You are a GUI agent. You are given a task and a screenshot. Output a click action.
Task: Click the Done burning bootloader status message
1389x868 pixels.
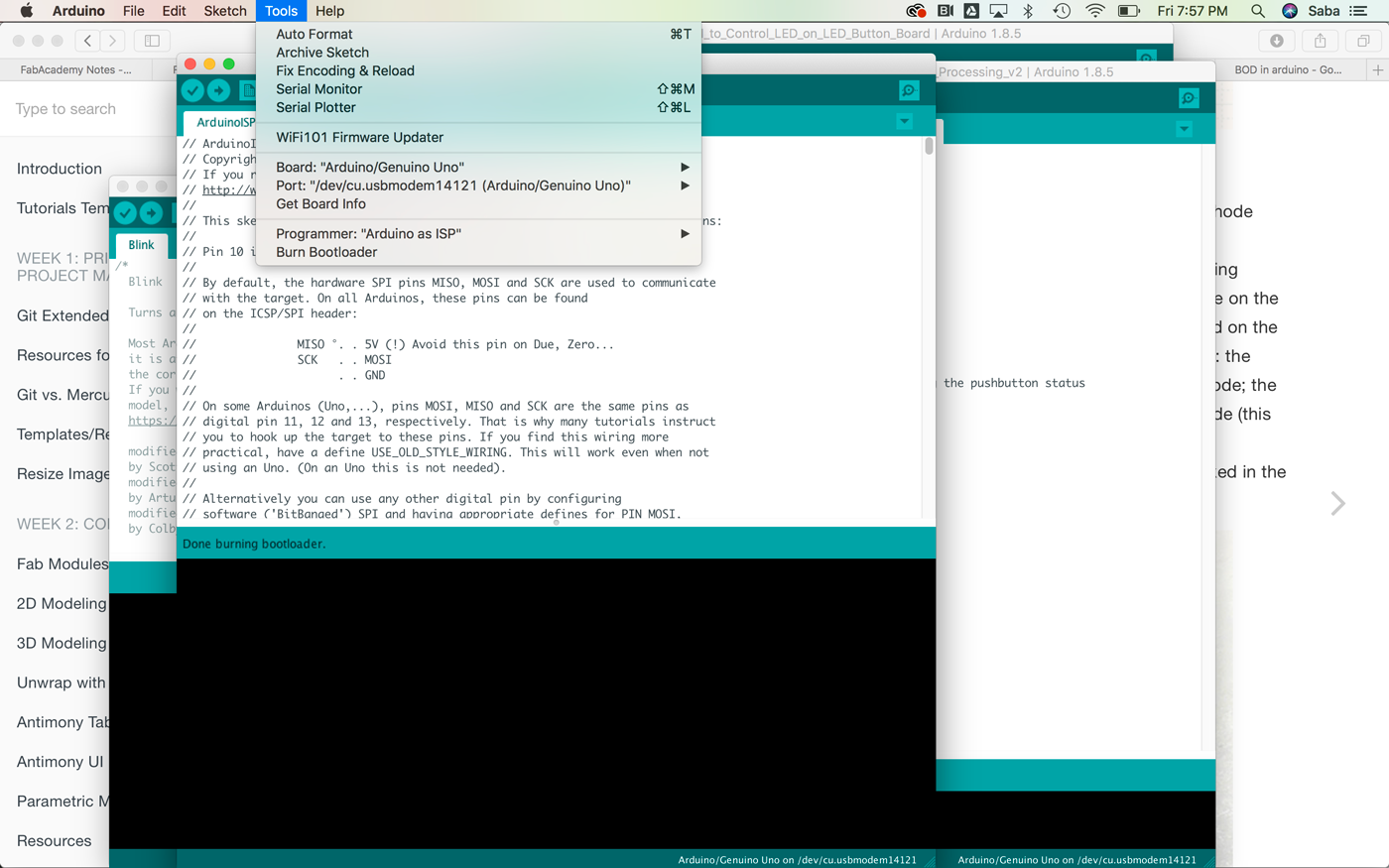pos(254,544)
